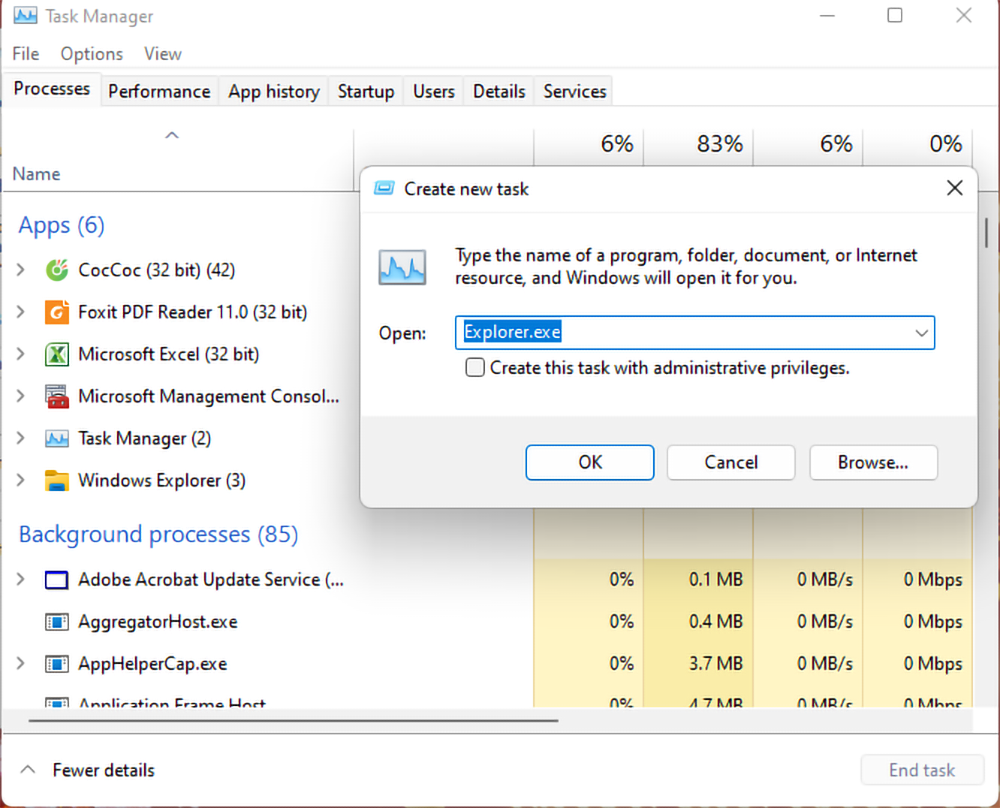Close the Create new task dialog
Screen dimensions: 1000x808
click(x=955, y=188)
